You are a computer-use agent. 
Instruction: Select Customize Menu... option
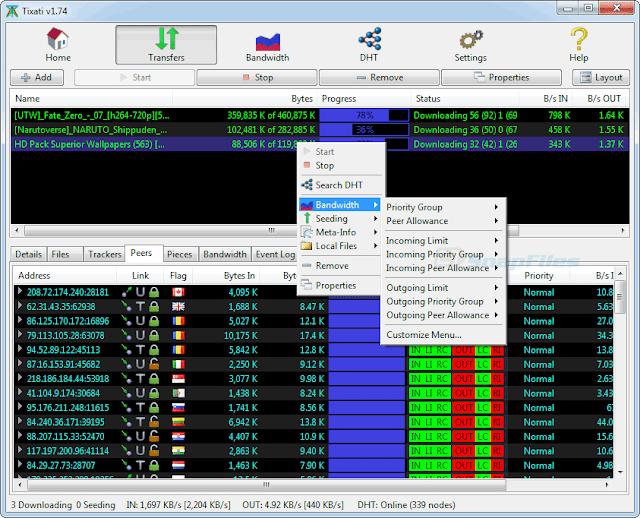[x=443, y=335]
